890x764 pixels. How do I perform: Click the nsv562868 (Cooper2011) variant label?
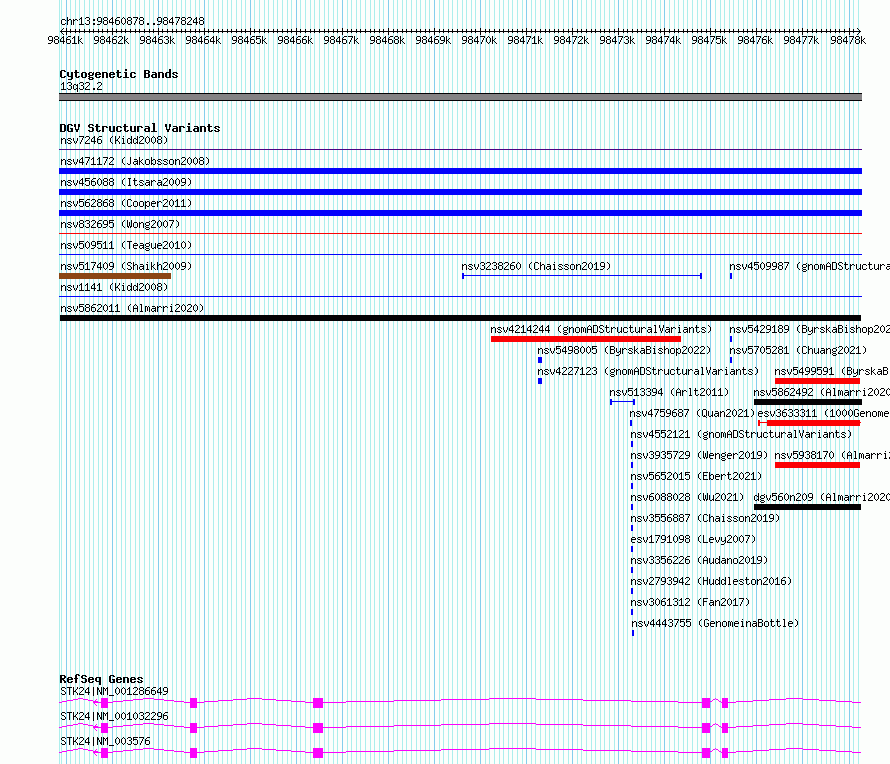(126, 204)
